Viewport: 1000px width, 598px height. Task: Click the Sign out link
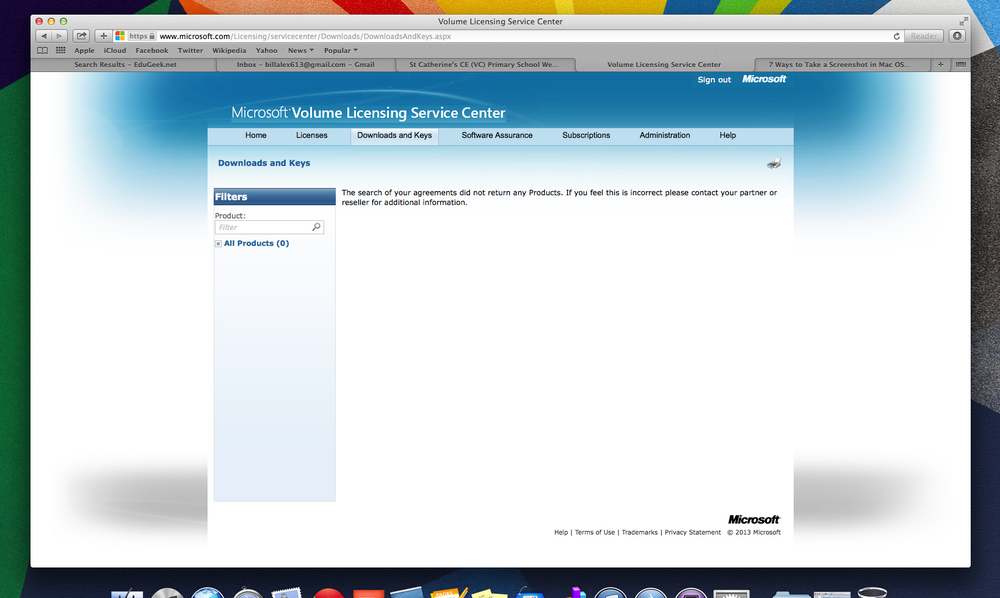pyautogui.click(x=714, y=80)
